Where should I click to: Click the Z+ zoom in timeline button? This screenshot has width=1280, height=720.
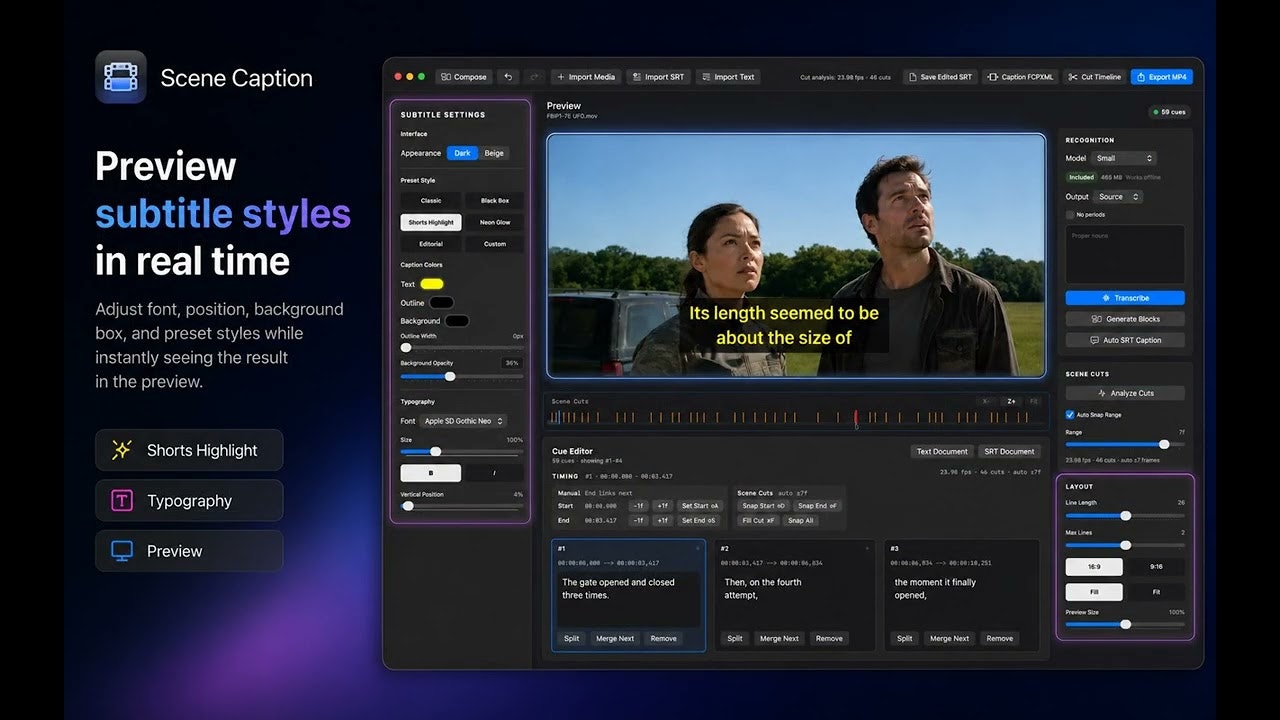pos(1011,401)
